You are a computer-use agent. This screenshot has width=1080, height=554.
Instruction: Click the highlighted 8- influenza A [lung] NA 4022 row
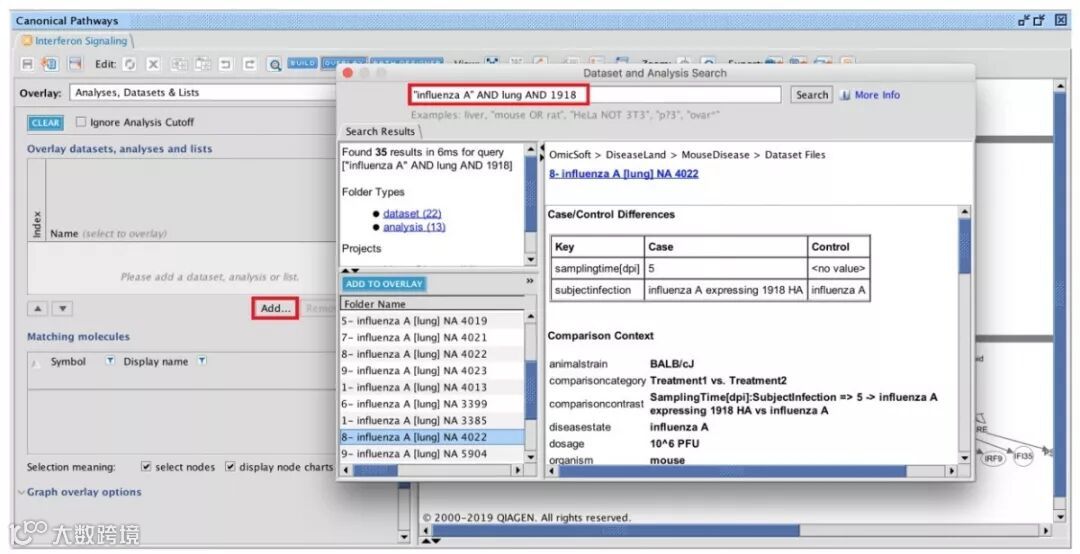(x=433, y=437)
